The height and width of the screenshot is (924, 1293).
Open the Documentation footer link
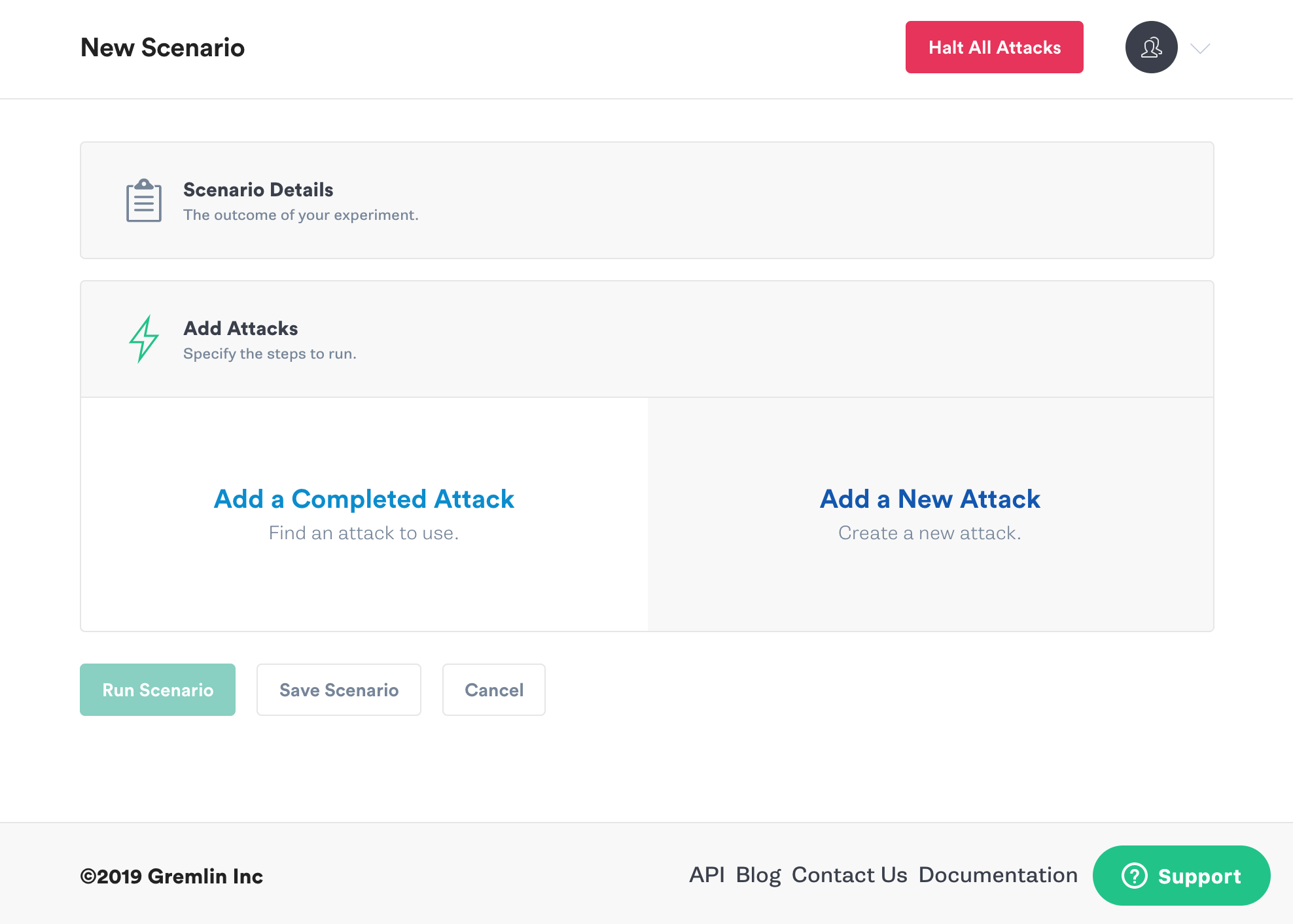(x=998, y=875)
